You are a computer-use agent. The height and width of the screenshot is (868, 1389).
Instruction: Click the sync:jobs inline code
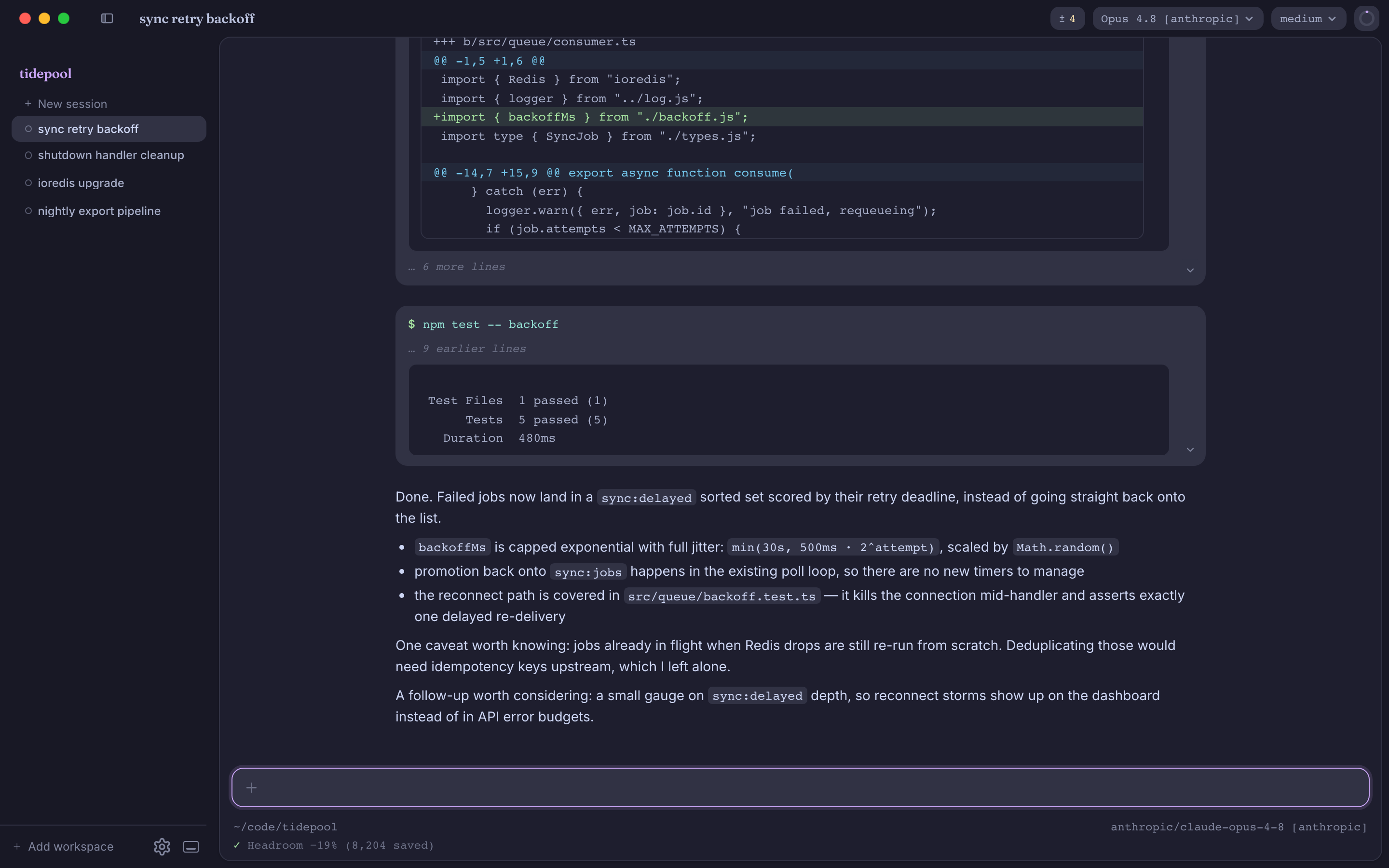click(x=588, y=572)
